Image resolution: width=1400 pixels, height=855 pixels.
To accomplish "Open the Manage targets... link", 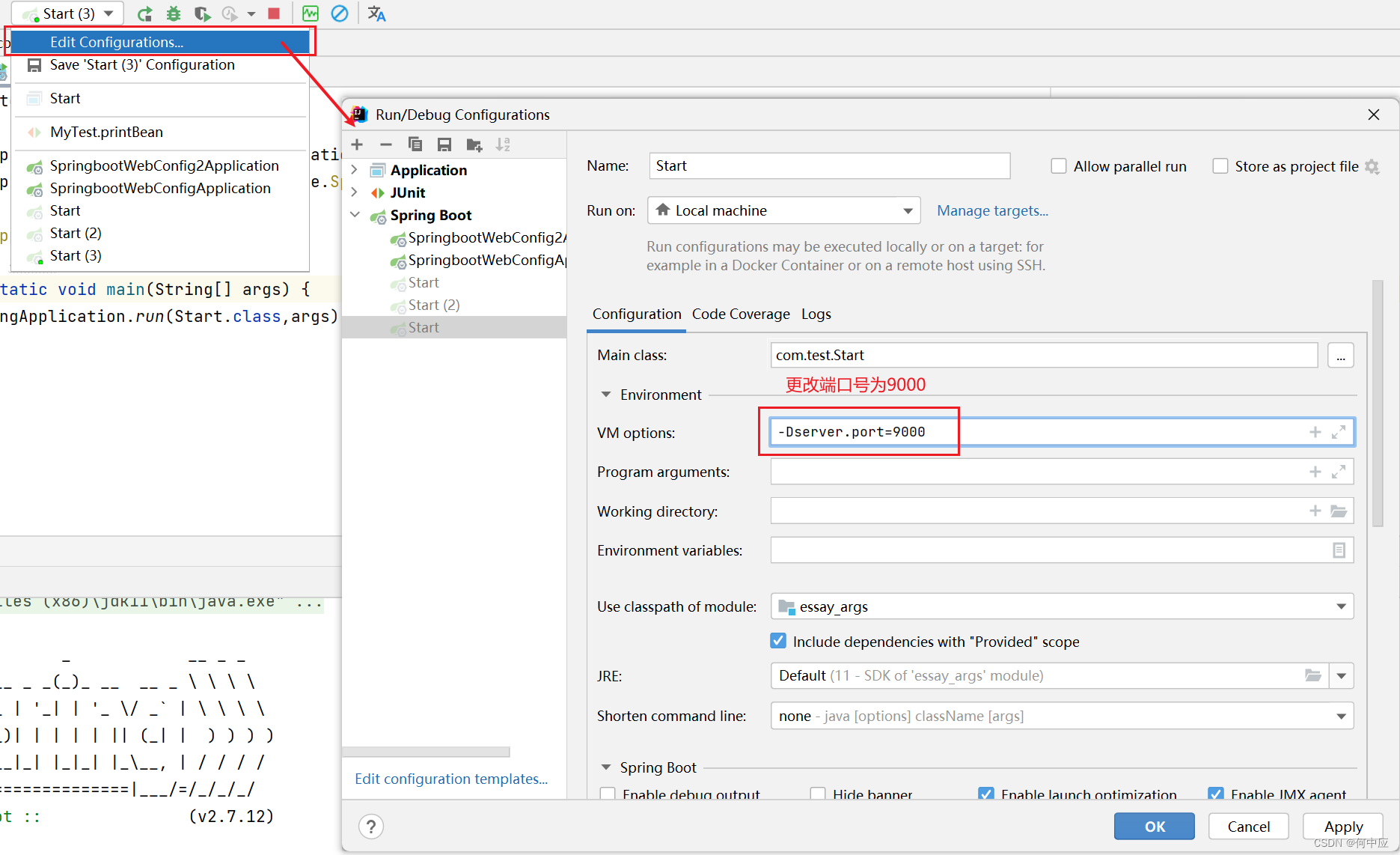I will click(992, 210).
